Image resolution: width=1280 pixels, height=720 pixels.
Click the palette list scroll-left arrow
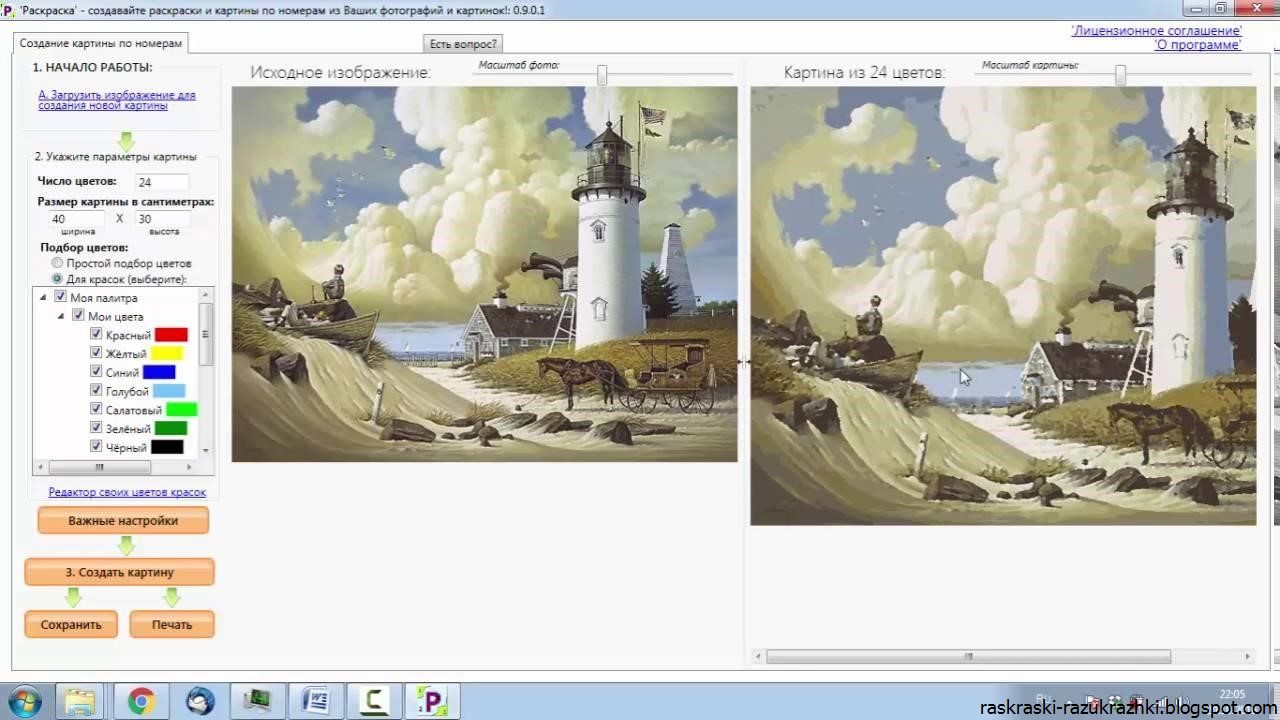[x=40, y=466]
